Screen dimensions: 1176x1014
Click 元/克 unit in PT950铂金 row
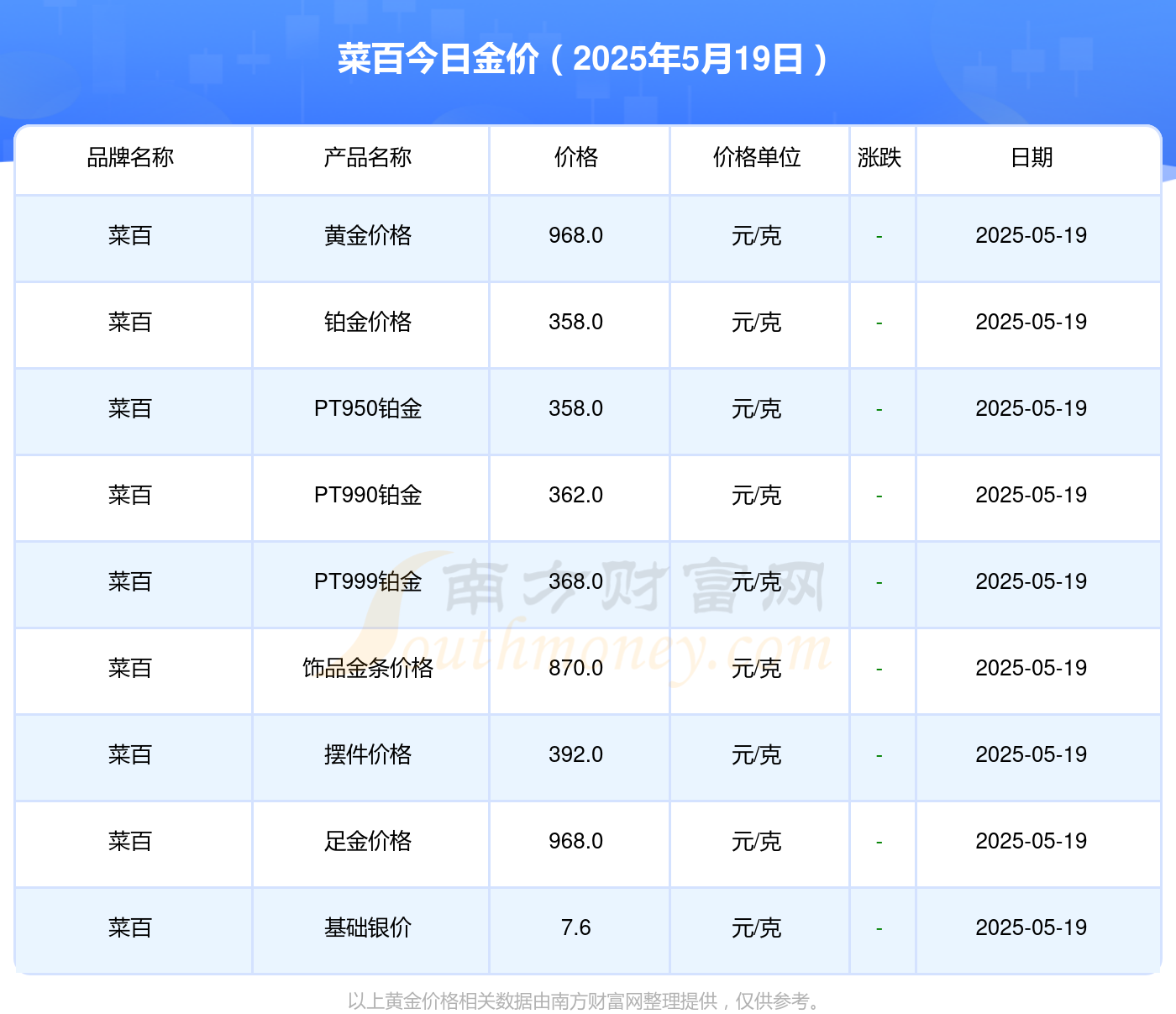click(757, 408)
